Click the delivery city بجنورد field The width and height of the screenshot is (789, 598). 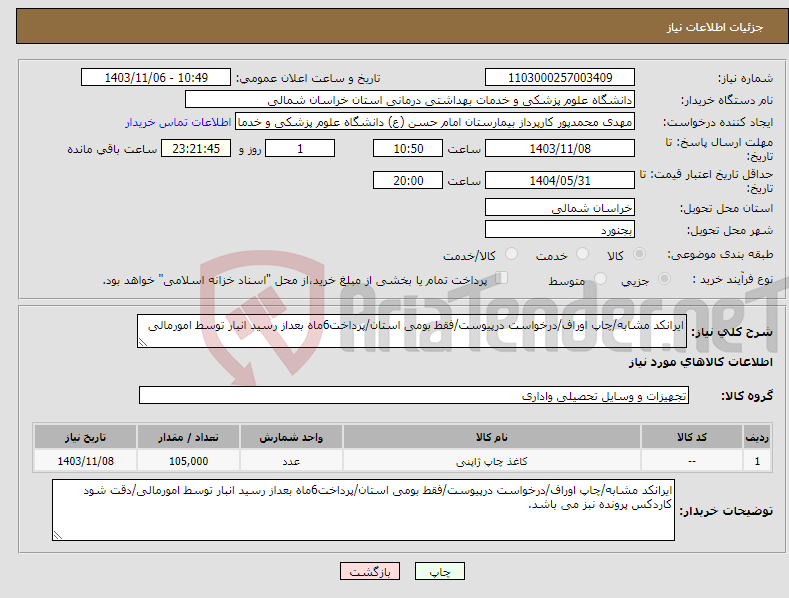[x=560, y=230]
